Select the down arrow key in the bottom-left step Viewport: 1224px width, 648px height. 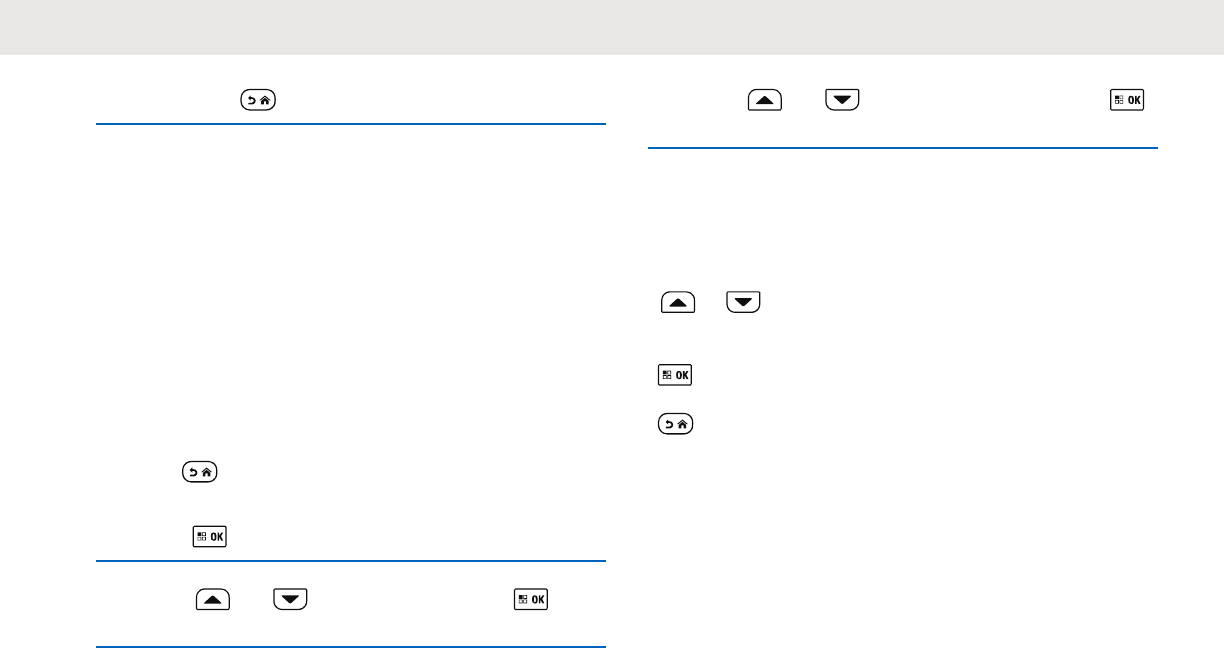[290, 600]
